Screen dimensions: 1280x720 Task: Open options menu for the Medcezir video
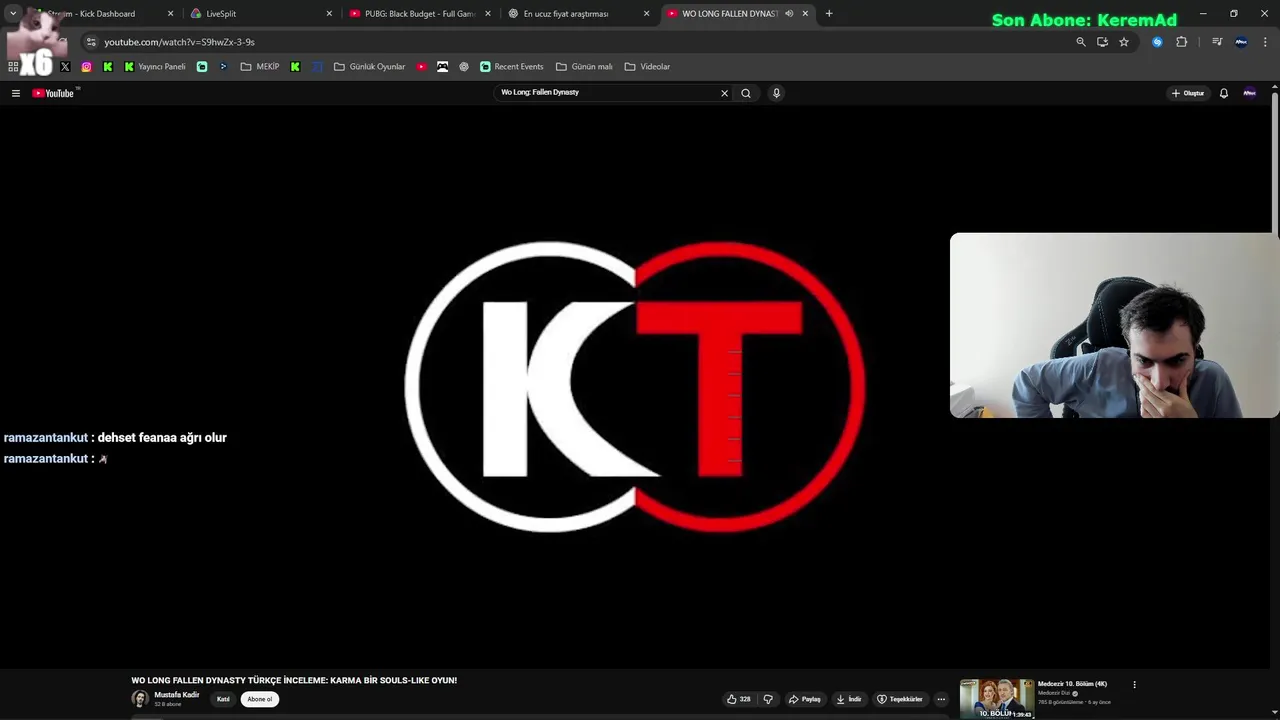1134,685
